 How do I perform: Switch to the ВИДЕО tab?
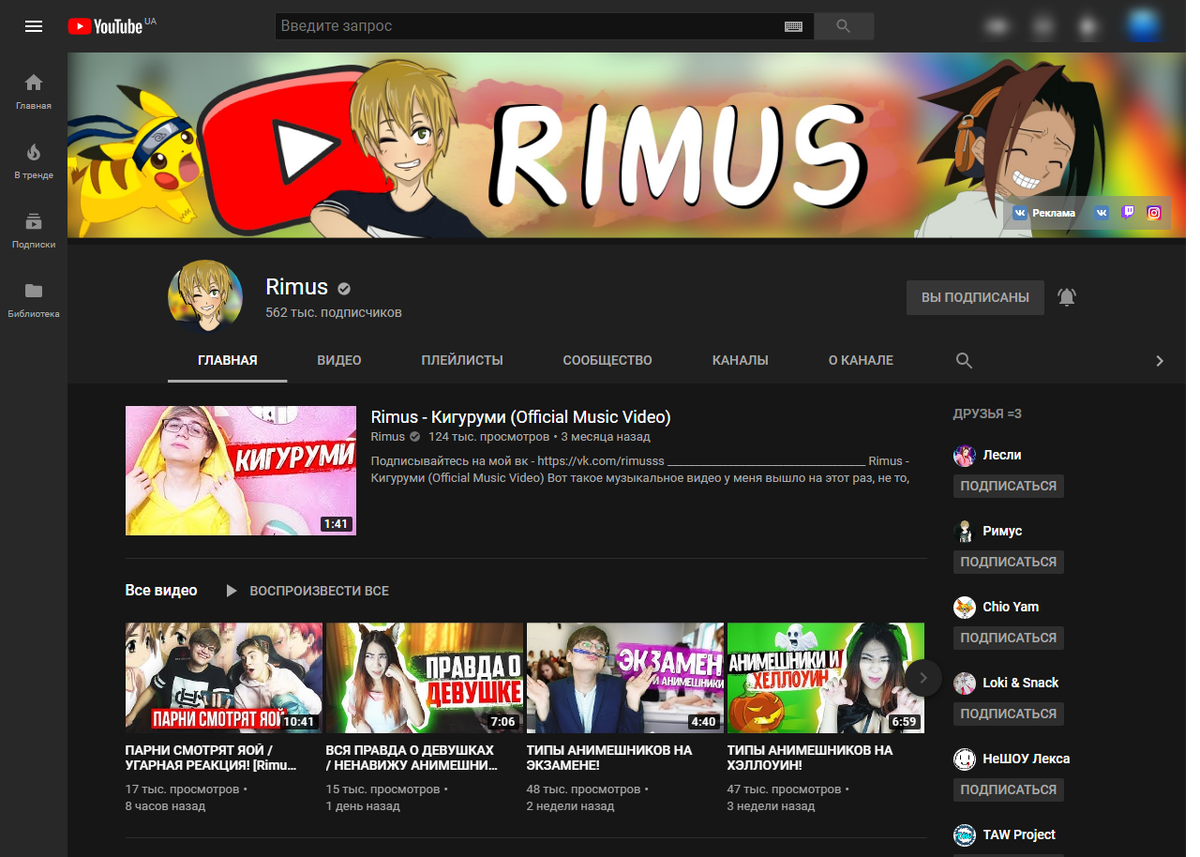click(339, 360)
